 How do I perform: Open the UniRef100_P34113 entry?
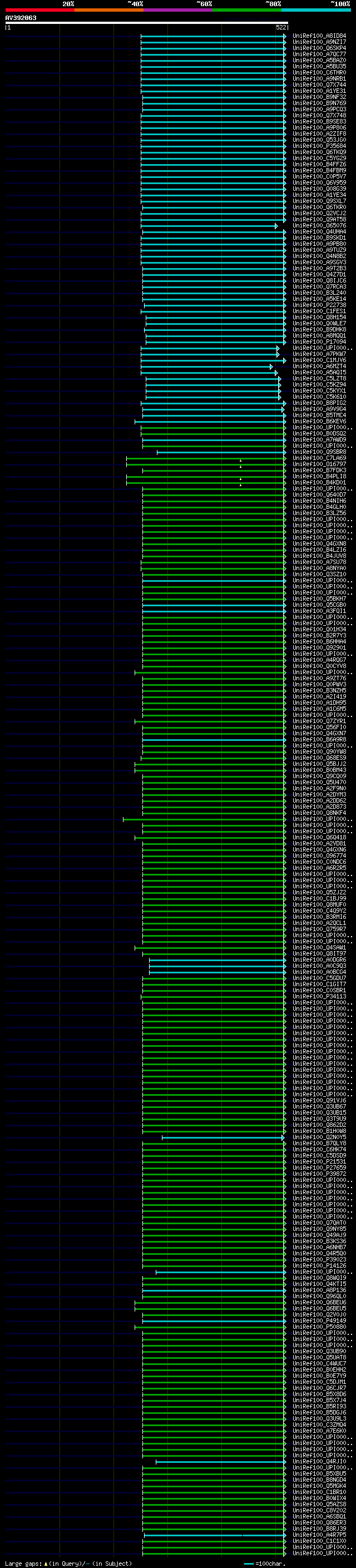point(319,996)
